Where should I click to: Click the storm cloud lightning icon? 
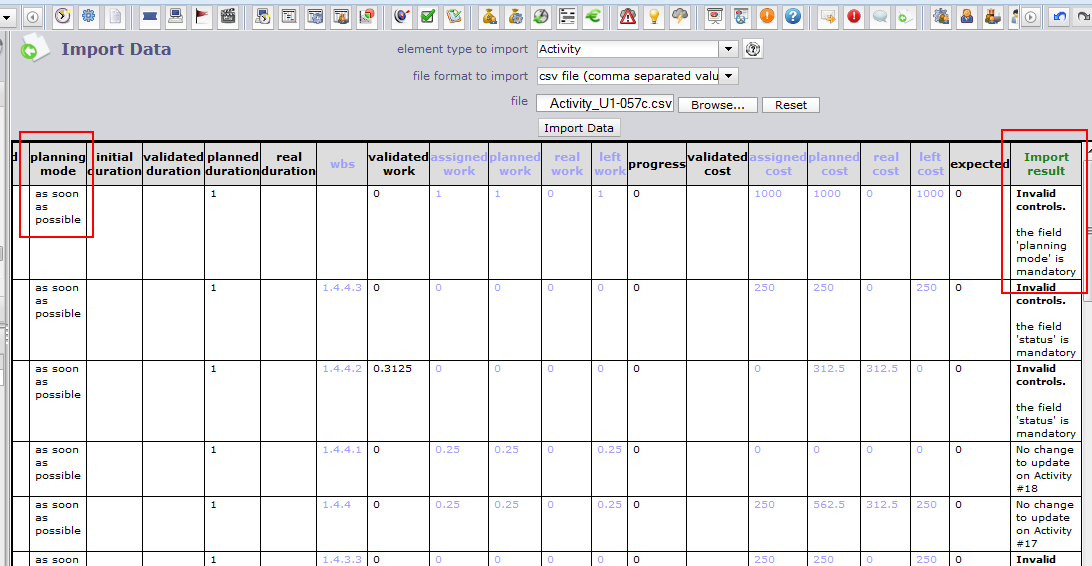pos(680,16)
